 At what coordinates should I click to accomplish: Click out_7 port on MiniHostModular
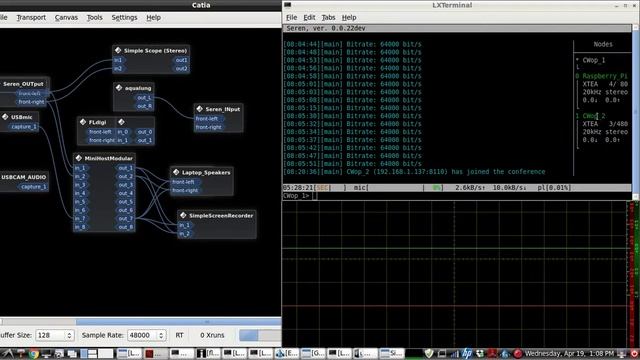(125, 219)
